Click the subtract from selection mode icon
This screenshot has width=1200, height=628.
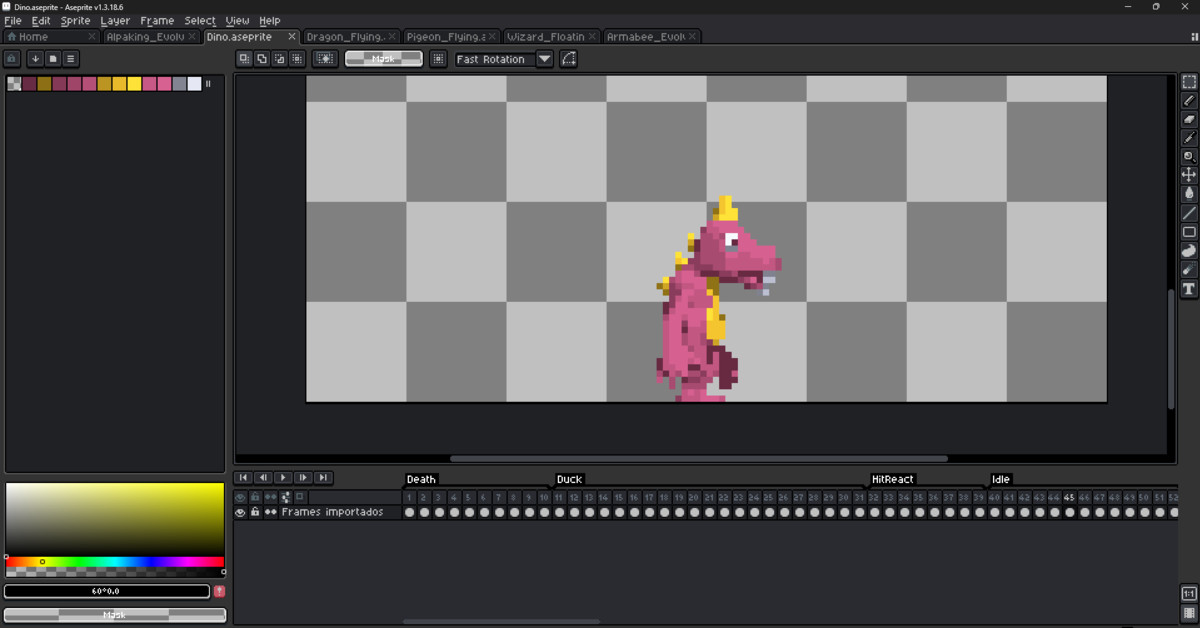click(x=279, y=59)
